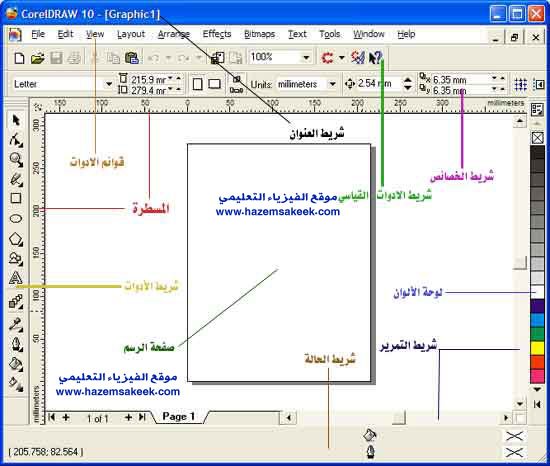Set portrait page orientation

point(198,84)
